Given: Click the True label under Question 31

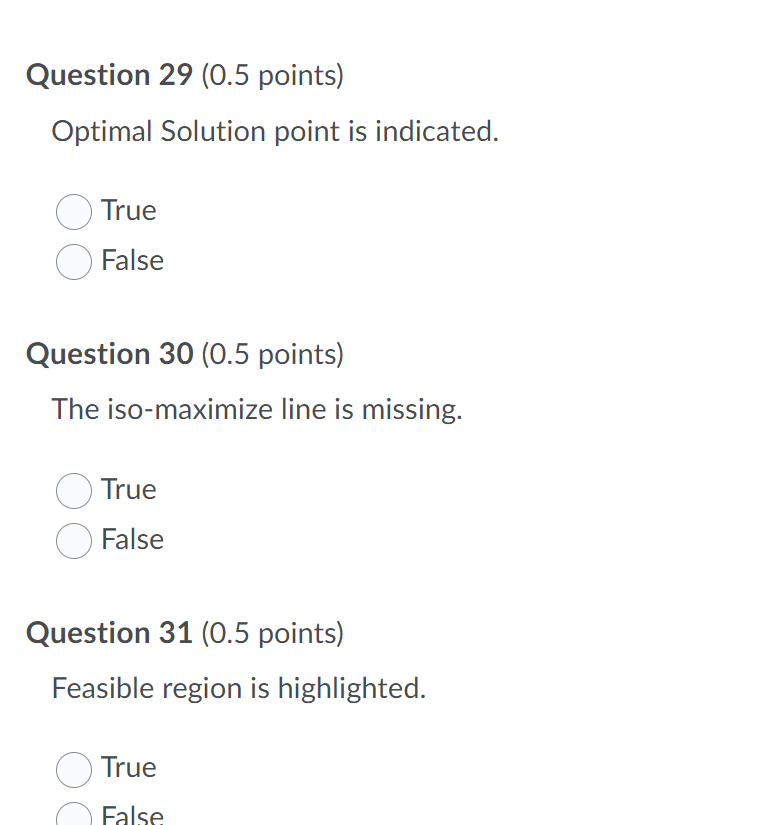Looking at the screenshot, I should click(x=128, y=768).
